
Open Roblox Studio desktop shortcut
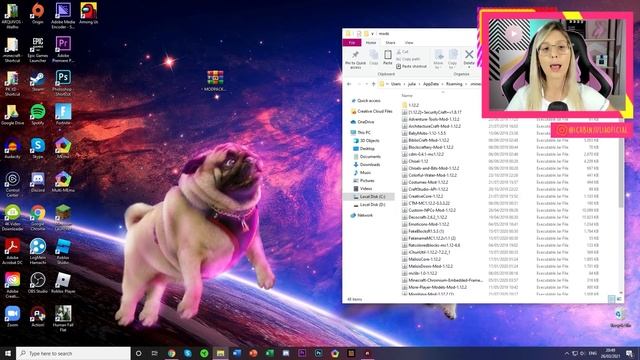point(63,251)
